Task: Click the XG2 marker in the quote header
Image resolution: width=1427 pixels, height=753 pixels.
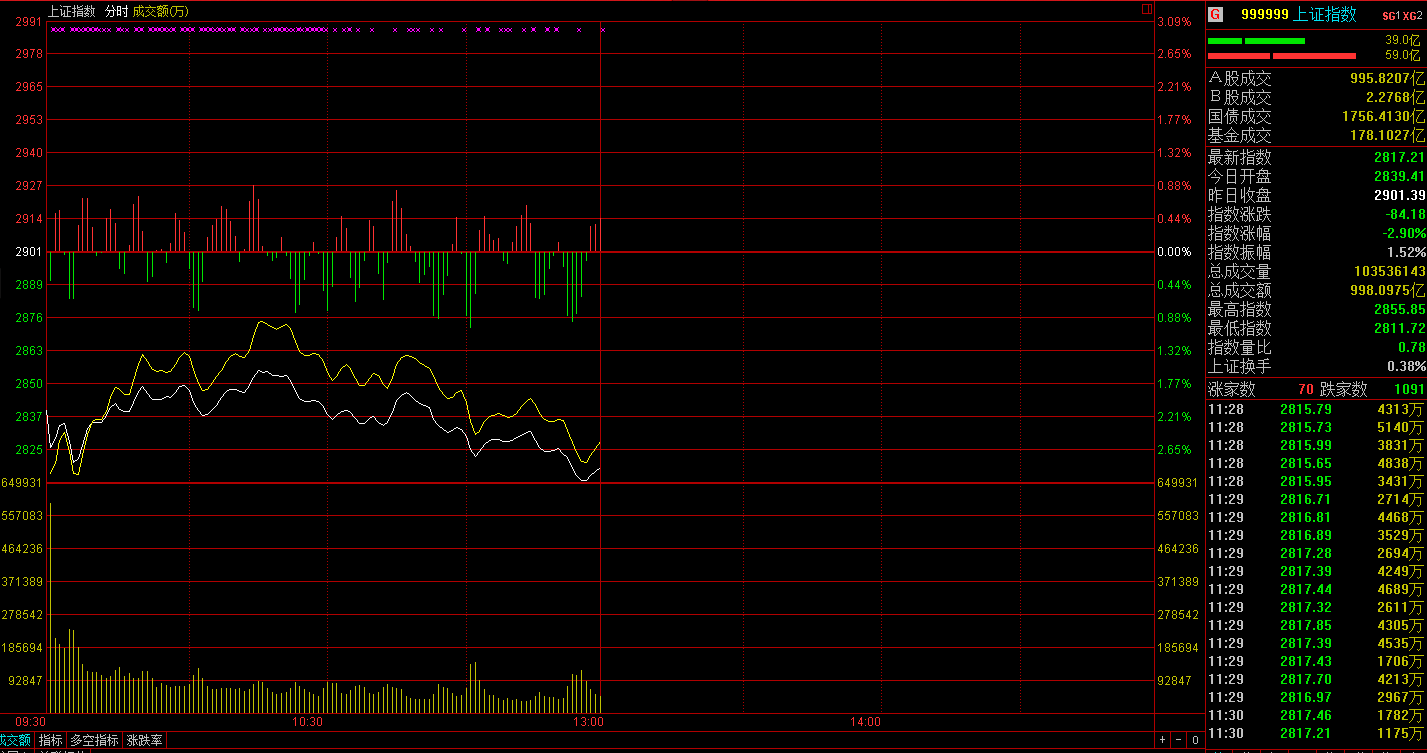Action: click(x=1410, y=15)
